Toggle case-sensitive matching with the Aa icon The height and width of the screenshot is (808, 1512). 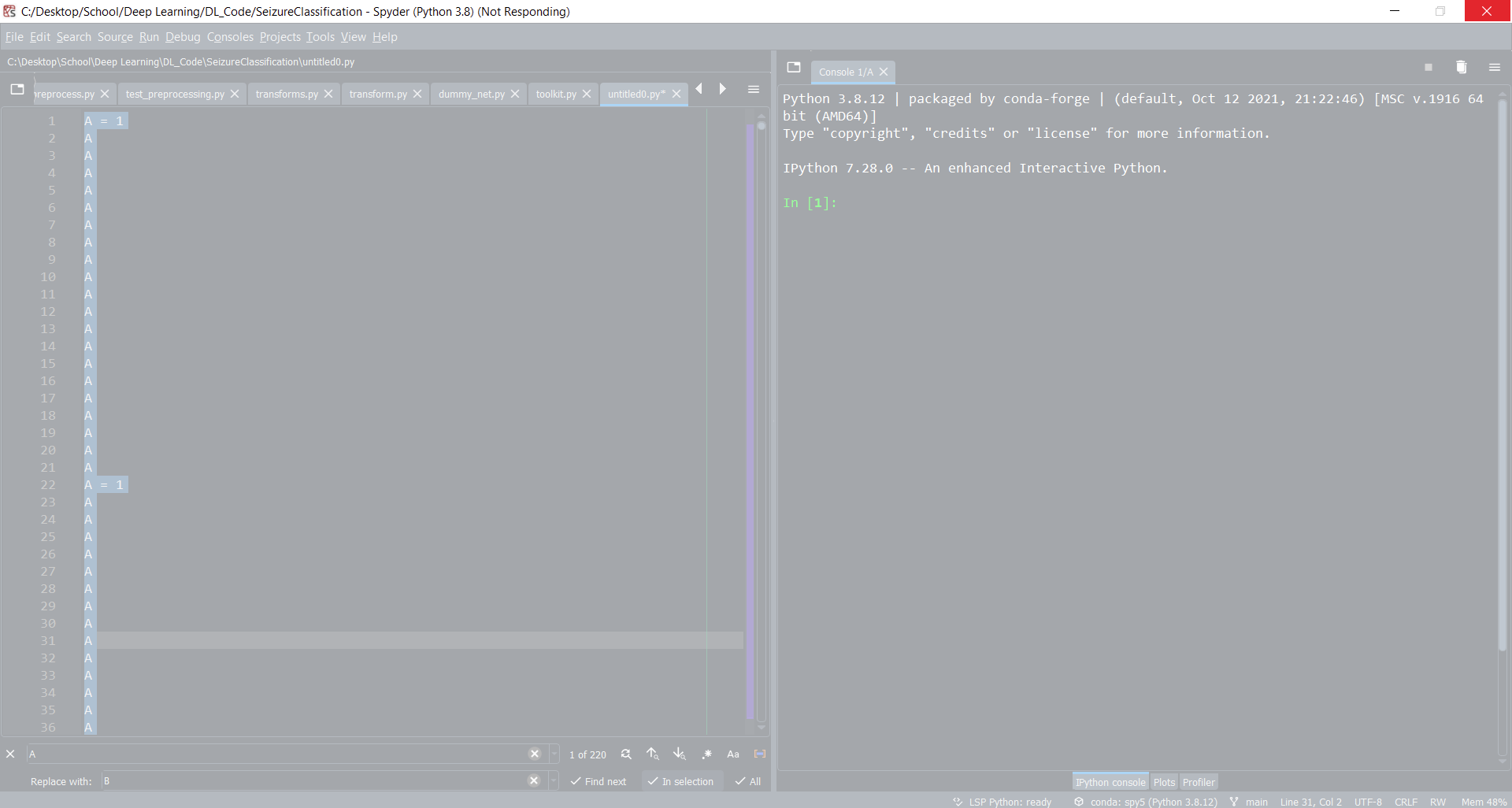(733, 754)
